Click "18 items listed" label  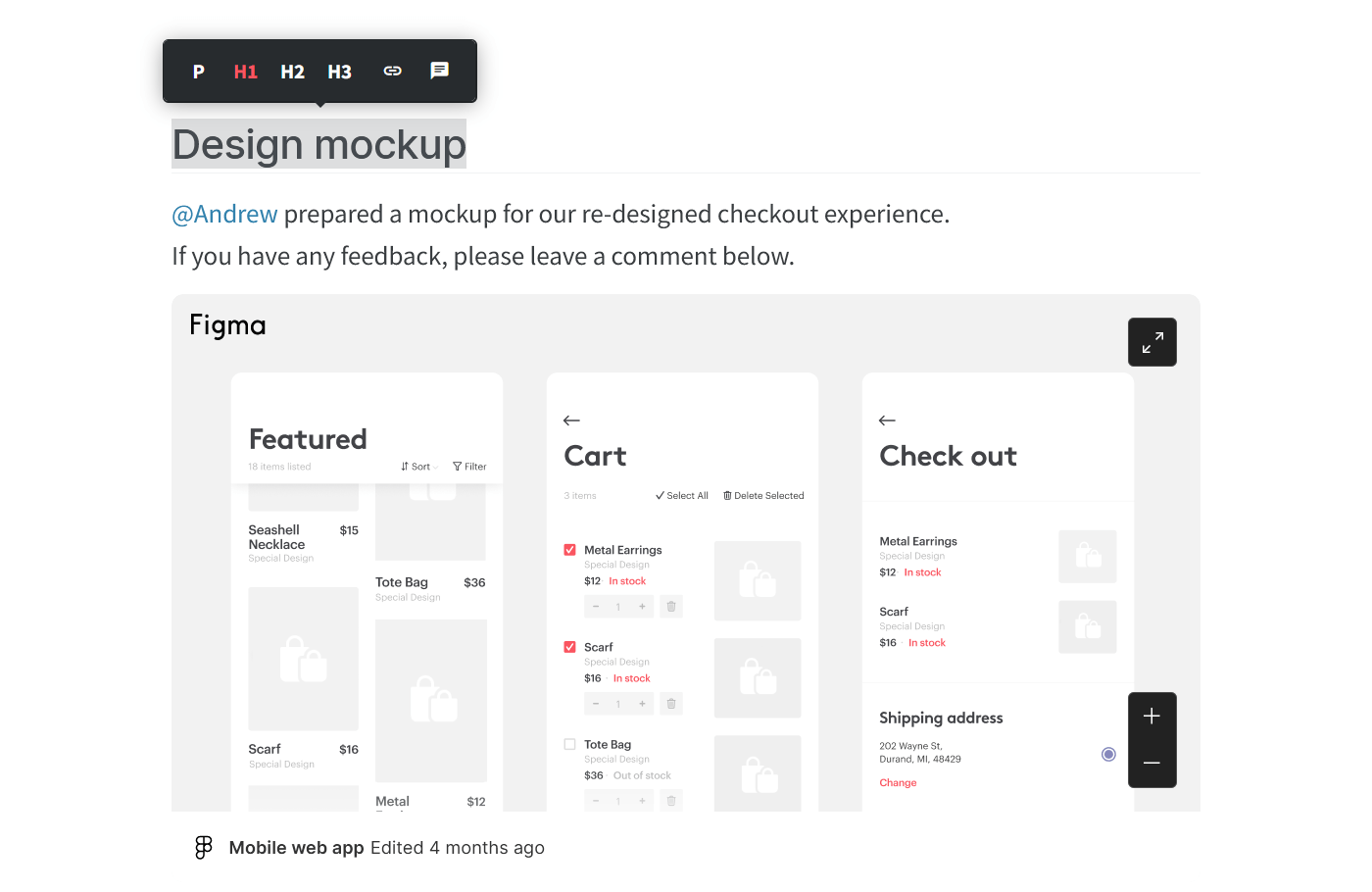279,467
